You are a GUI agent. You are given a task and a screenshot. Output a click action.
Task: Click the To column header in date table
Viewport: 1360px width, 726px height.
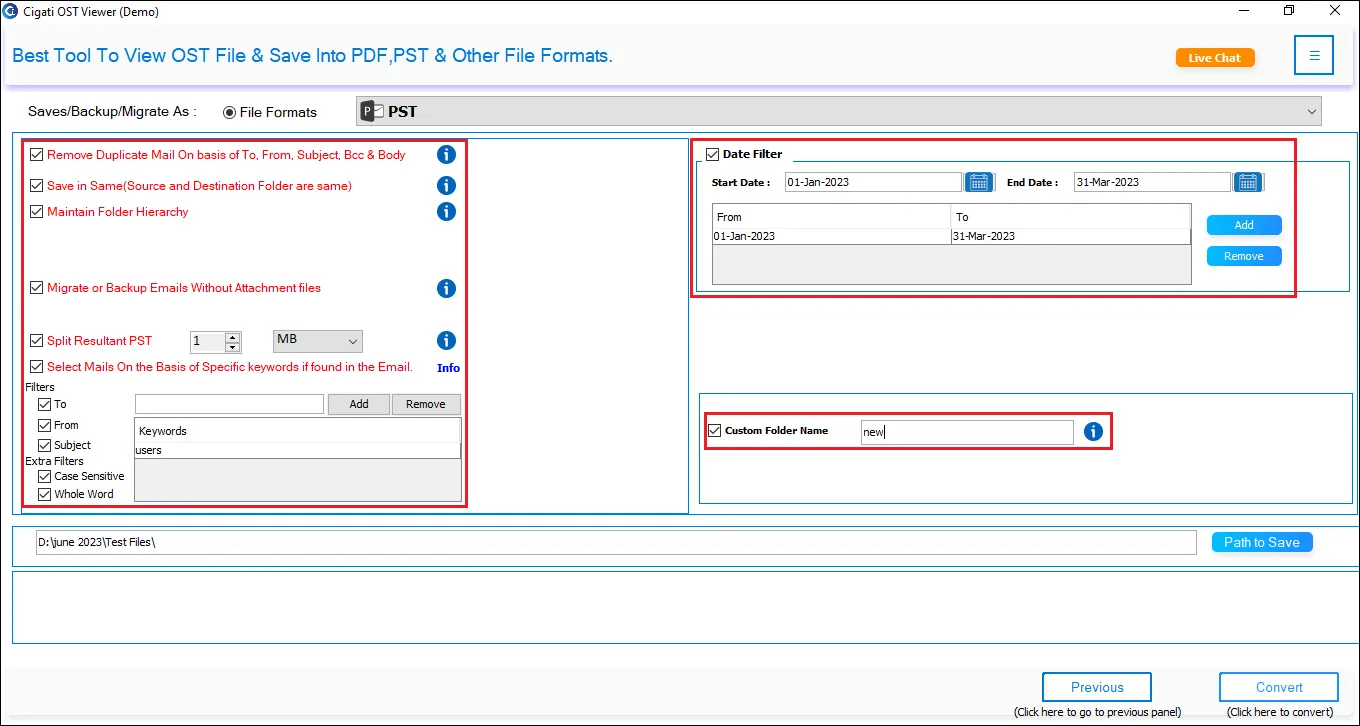1071,217
